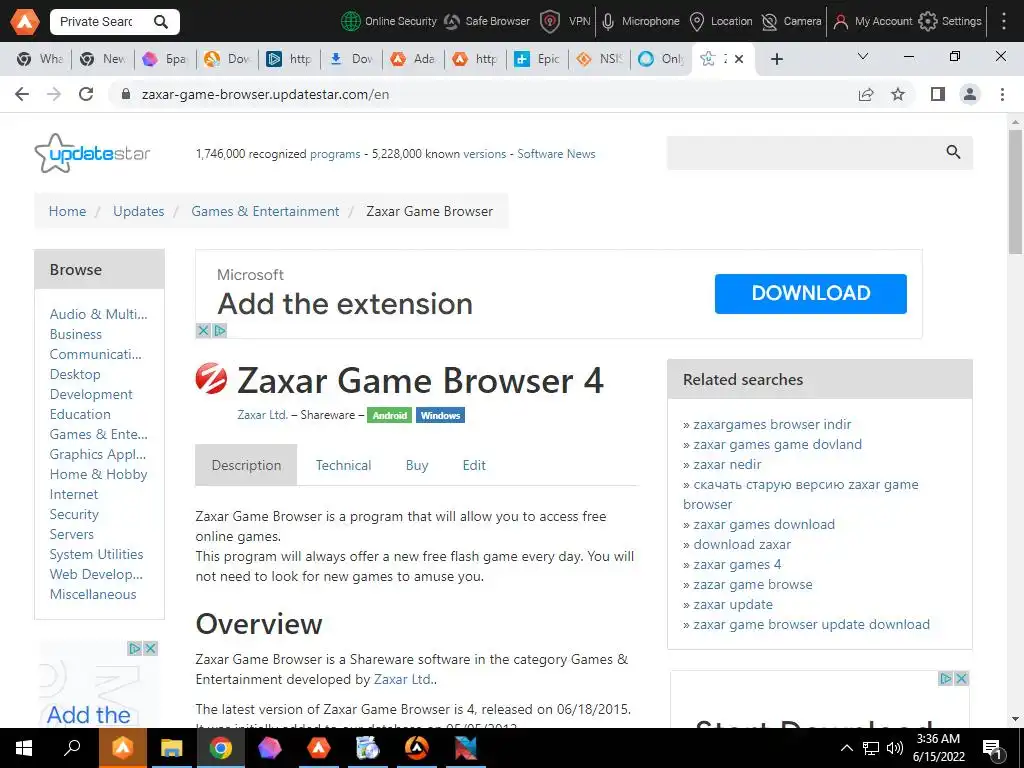This screenshot has height=768, width=1024.
Task: Reload the current page
Action: point(86,94)
